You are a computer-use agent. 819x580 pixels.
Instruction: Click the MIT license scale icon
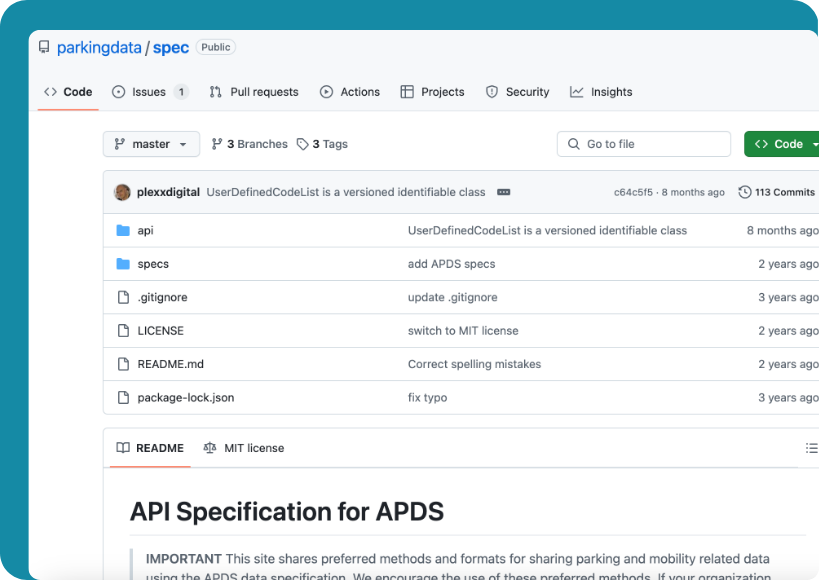tap(209, 448)
